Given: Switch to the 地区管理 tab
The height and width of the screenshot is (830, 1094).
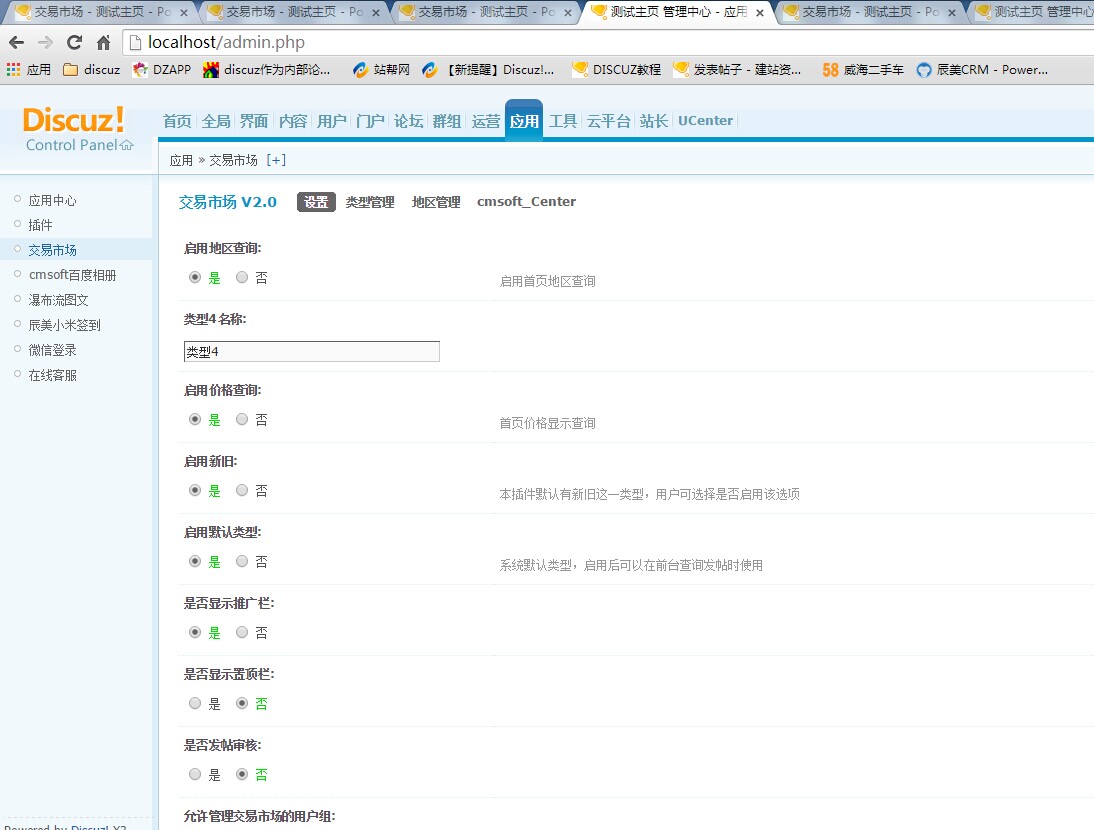Looking at the screenshot, I should click(x=436, y=202).
